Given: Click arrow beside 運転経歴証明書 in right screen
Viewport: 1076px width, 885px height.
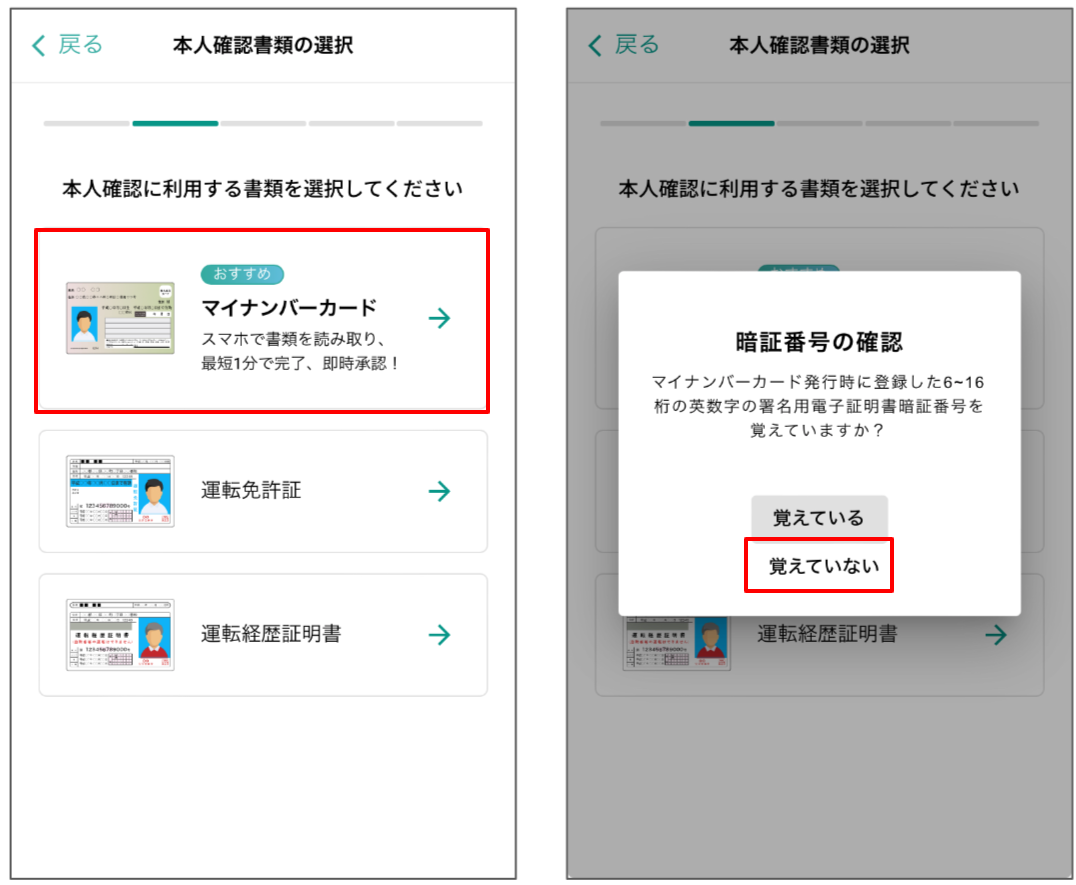Looking at the screenshot, I should (x=996, y=635).
